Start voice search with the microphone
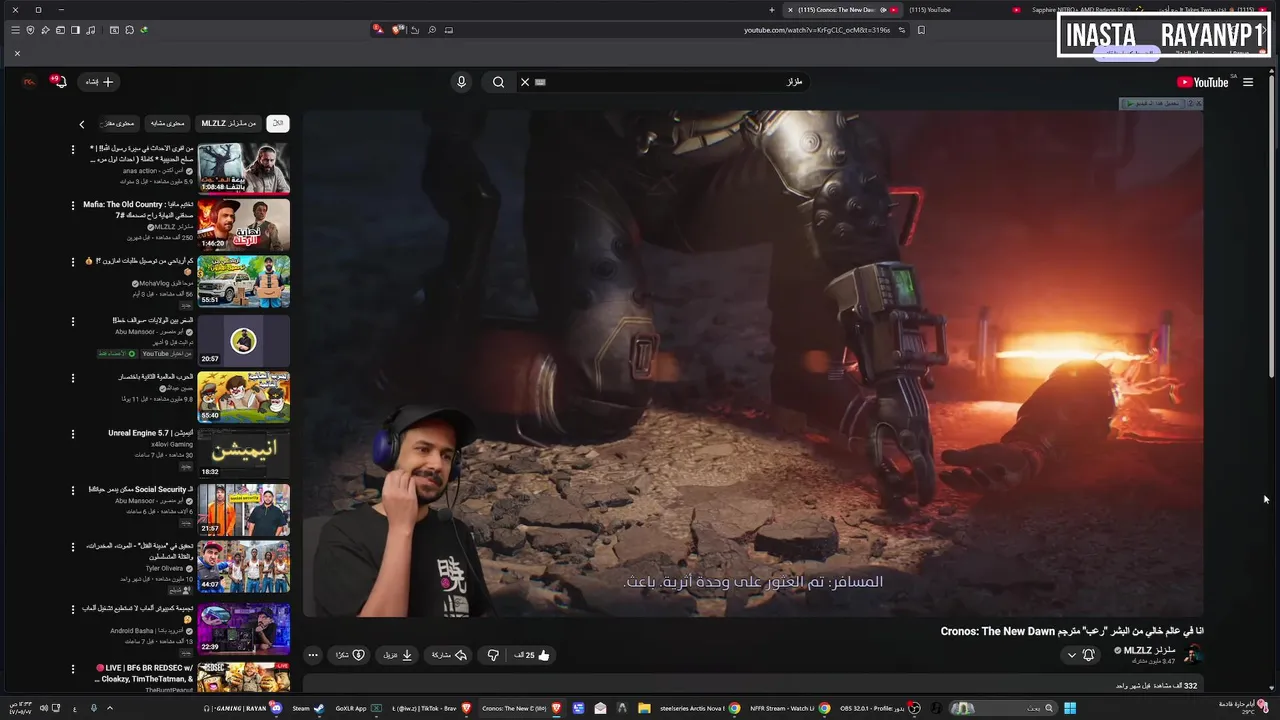Viewport: 1280px width, 720px height. [461, 82]
